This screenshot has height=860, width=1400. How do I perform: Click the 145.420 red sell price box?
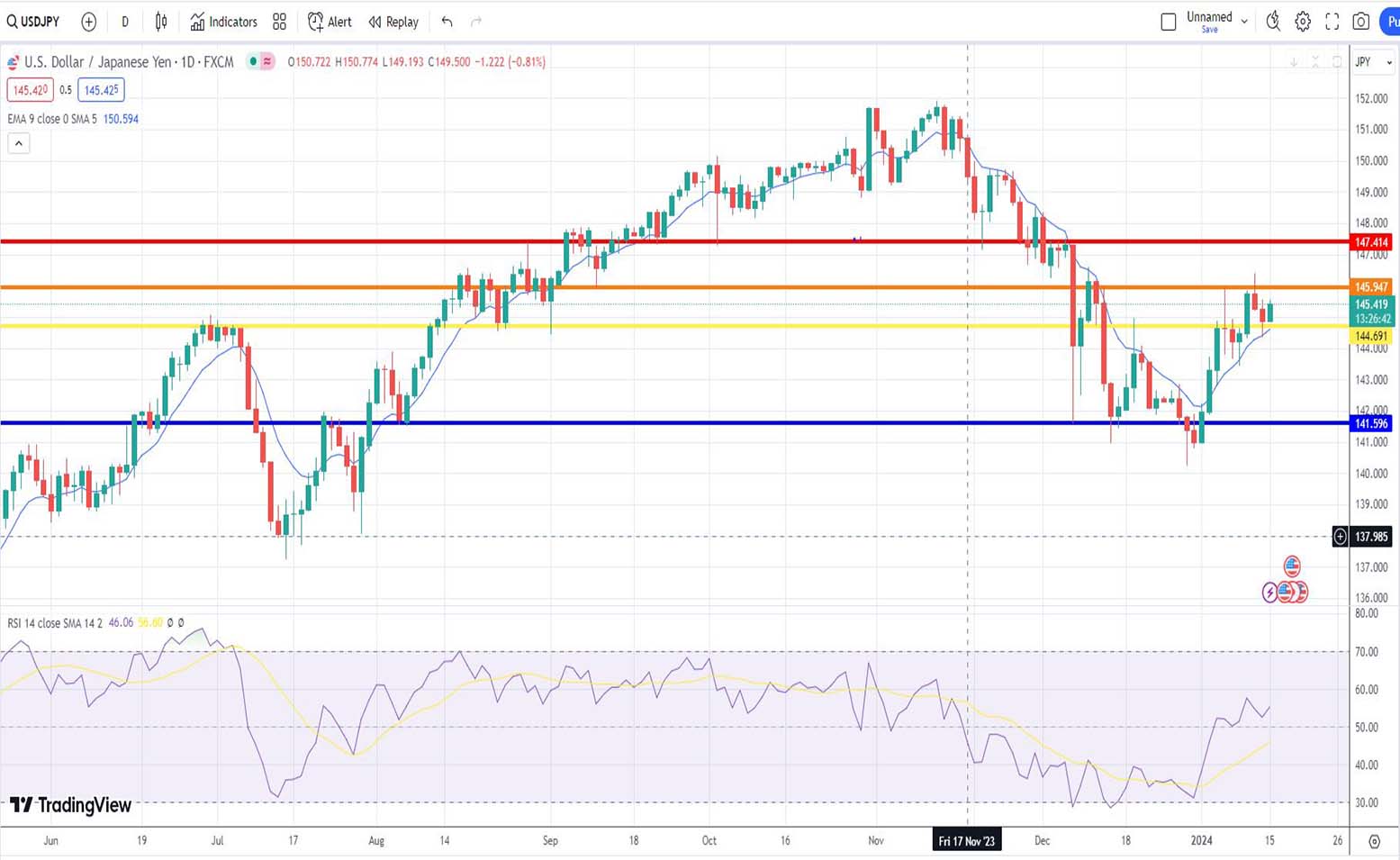pos(30,90)
